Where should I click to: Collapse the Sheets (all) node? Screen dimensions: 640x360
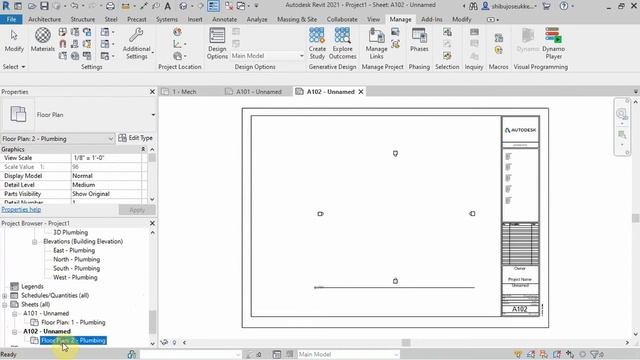pos(4,304)
